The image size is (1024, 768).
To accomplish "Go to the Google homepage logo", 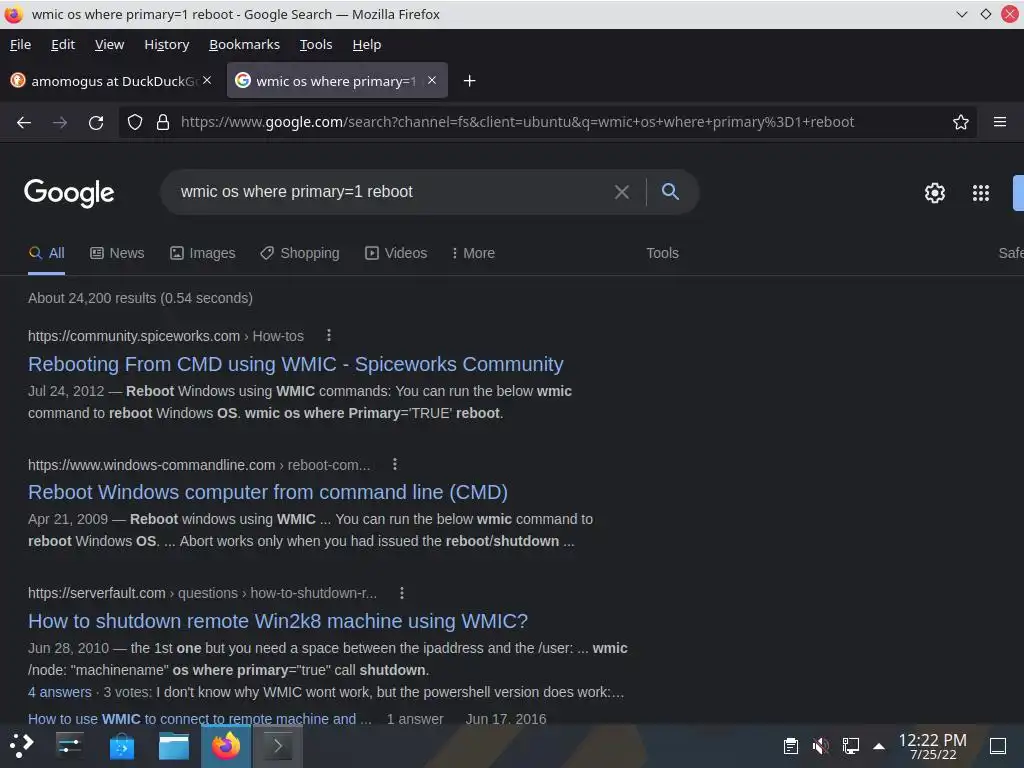I will [x=69, y=193].
